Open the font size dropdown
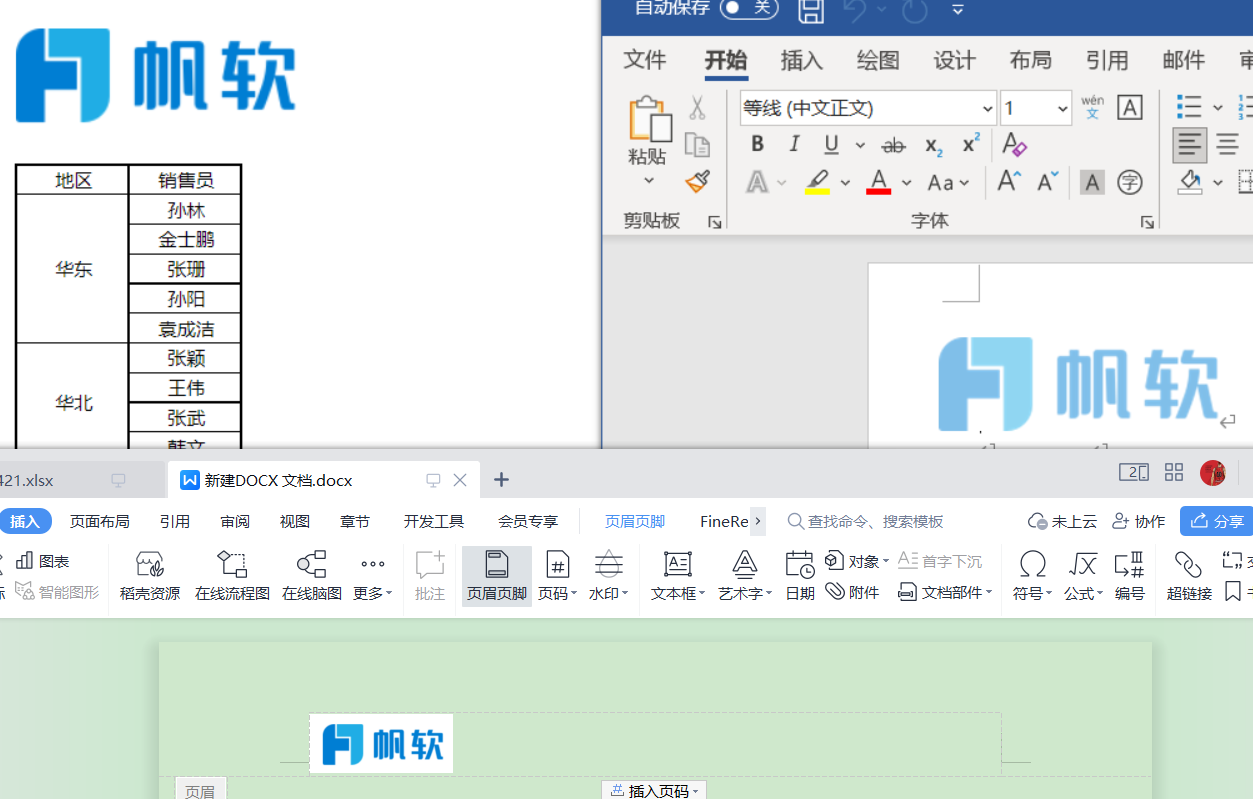 (x=1061, y=108)
